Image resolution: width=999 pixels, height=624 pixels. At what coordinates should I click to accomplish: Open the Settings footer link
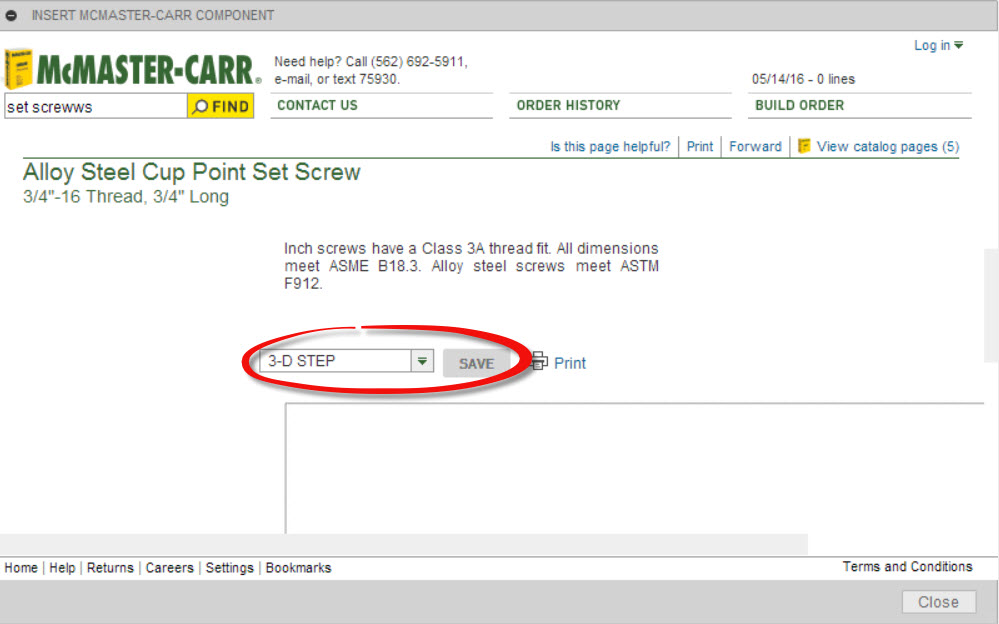coord(229,568)
